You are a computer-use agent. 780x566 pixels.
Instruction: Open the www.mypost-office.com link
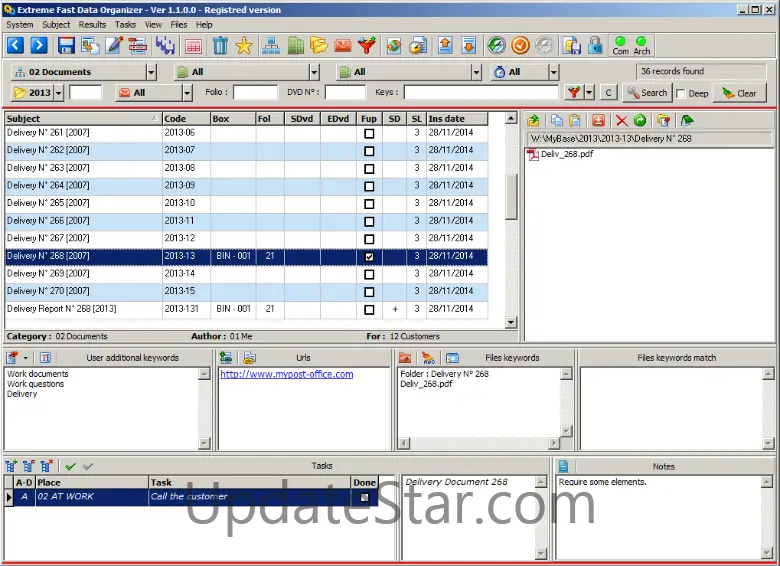click(286, 374)
